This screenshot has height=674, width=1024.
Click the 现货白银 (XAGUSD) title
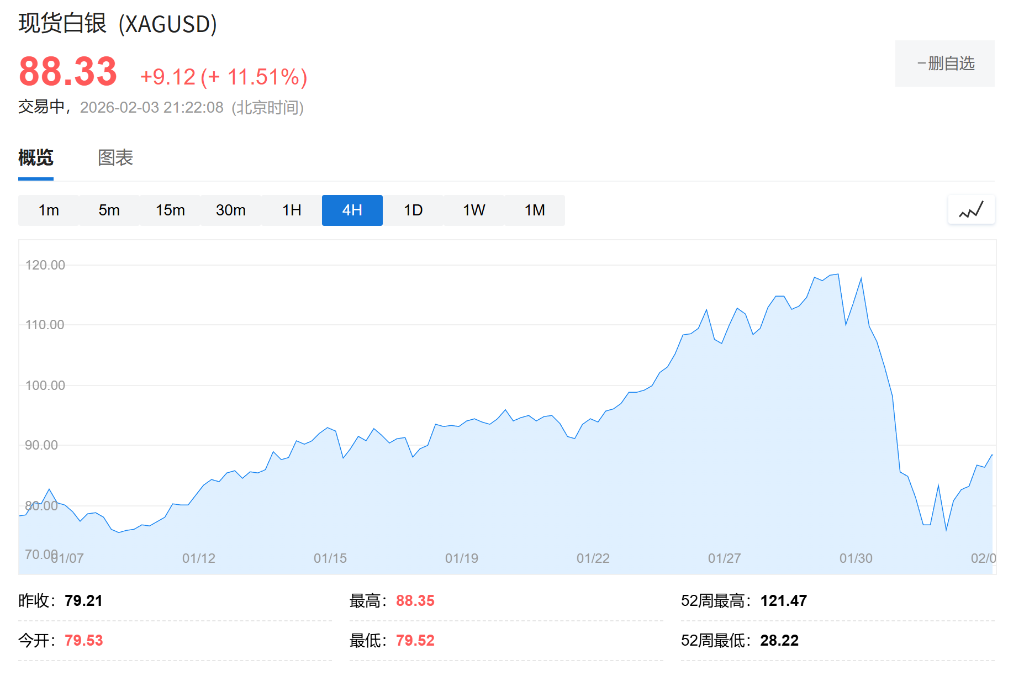(117, 22)
